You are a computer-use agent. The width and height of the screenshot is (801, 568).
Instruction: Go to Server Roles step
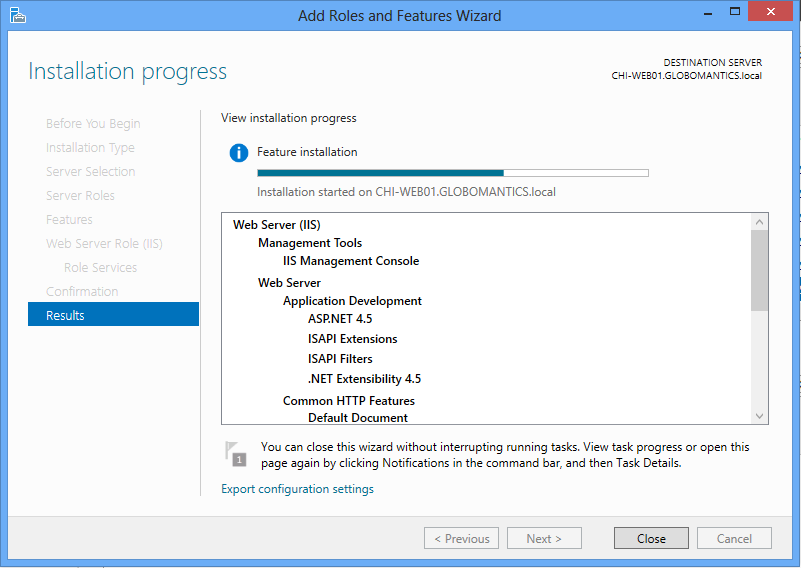(x=80, y=196)
